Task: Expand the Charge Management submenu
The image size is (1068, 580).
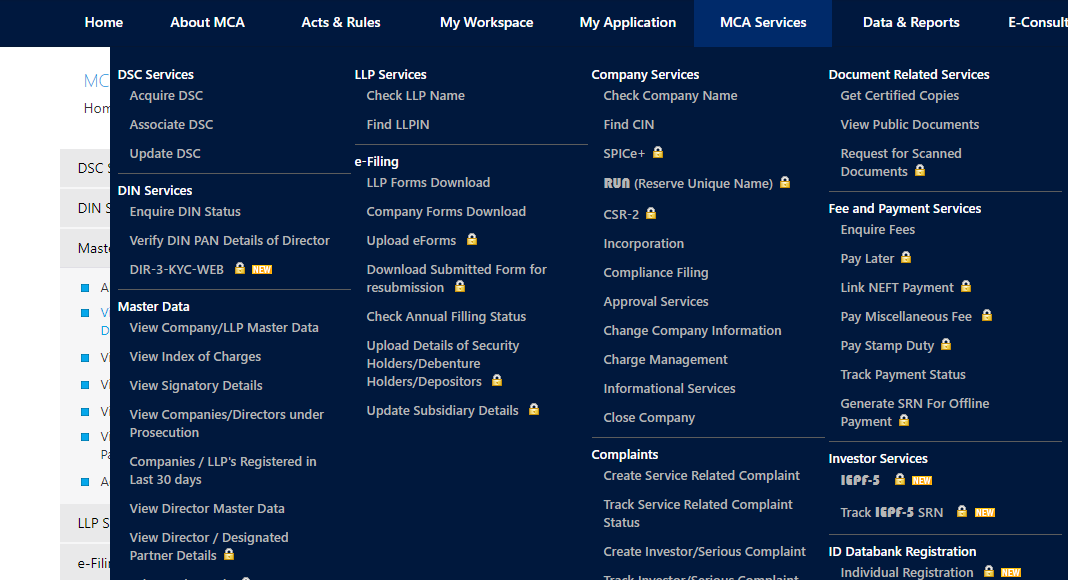Action: pos(665,359)
